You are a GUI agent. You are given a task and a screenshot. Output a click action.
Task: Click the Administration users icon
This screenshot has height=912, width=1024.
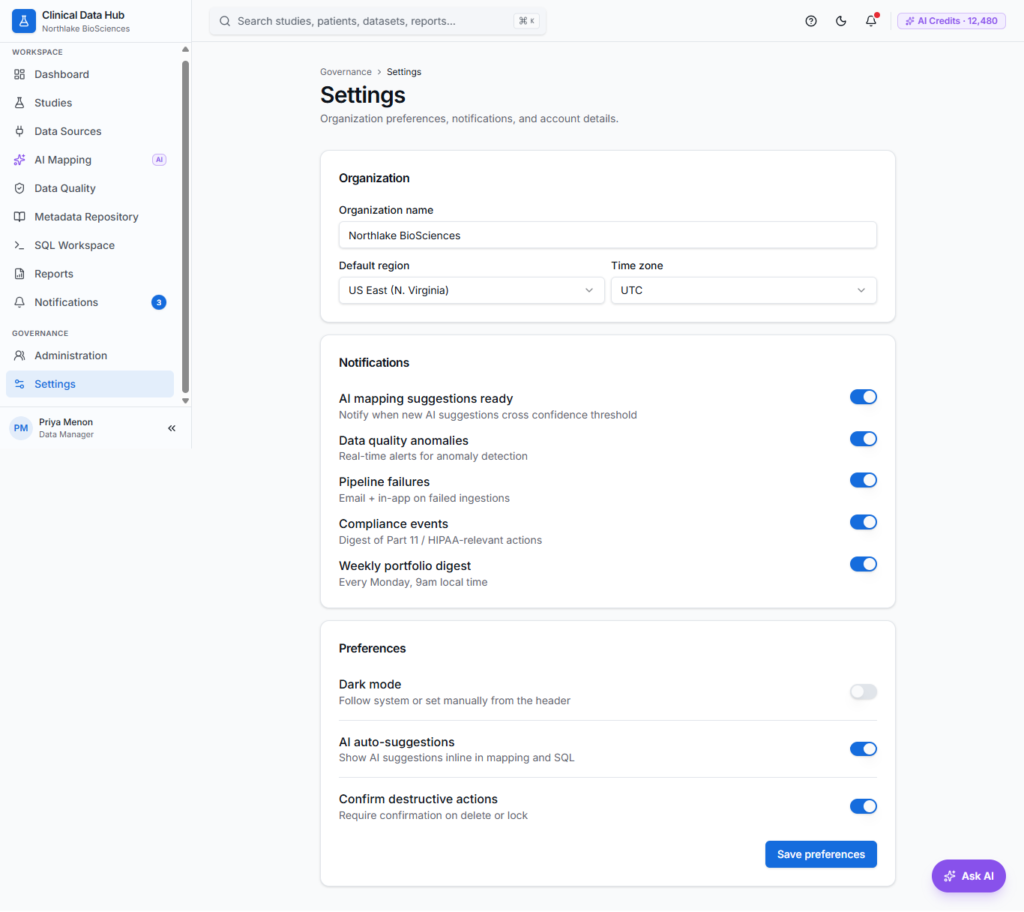coord(20,355)
